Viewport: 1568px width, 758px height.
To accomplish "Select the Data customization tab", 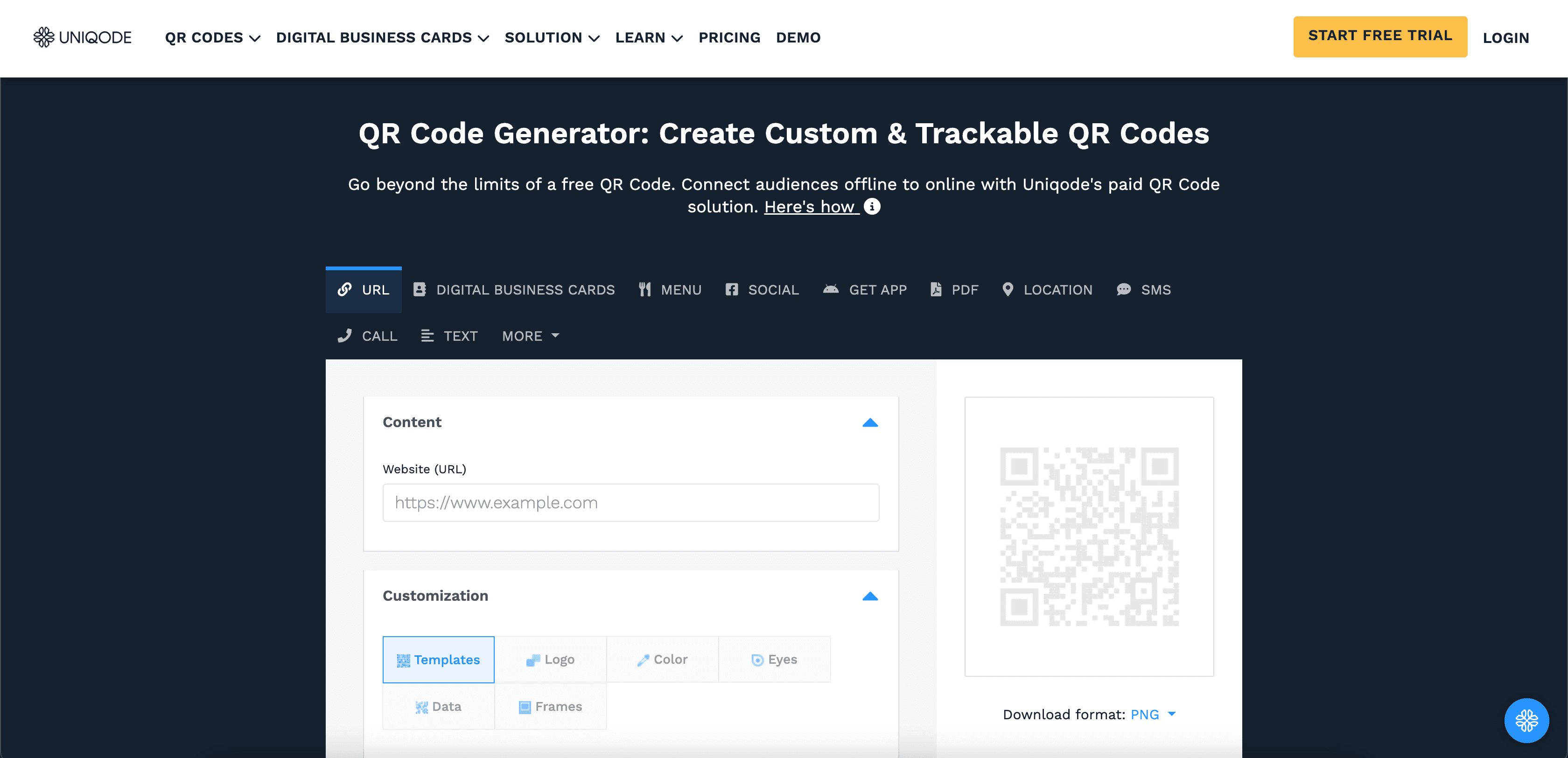I will point(438,706).
